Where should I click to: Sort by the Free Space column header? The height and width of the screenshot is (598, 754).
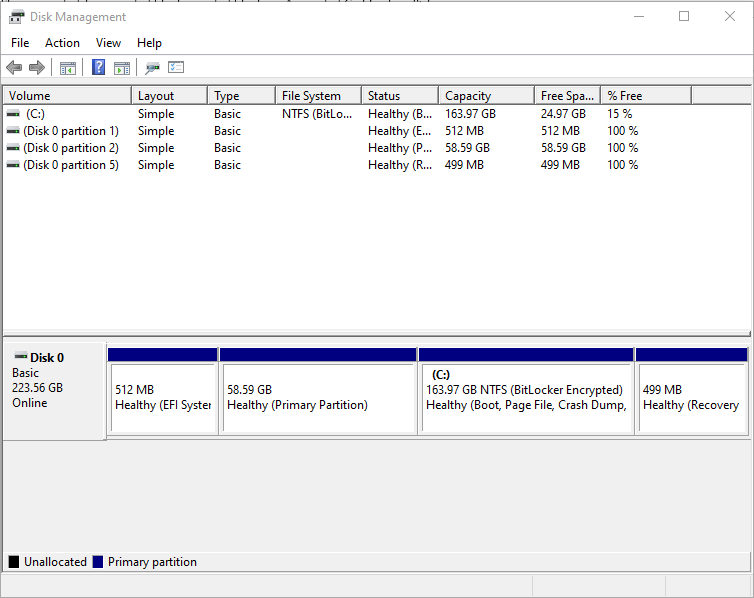(x=568, y=96)
